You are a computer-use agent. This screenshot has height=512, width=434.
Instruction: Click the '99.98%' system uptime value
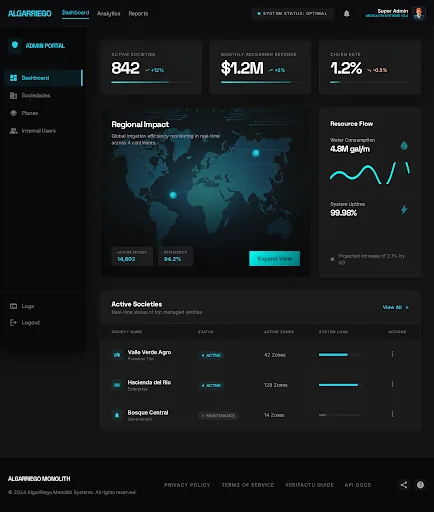(x=343, y=213)
